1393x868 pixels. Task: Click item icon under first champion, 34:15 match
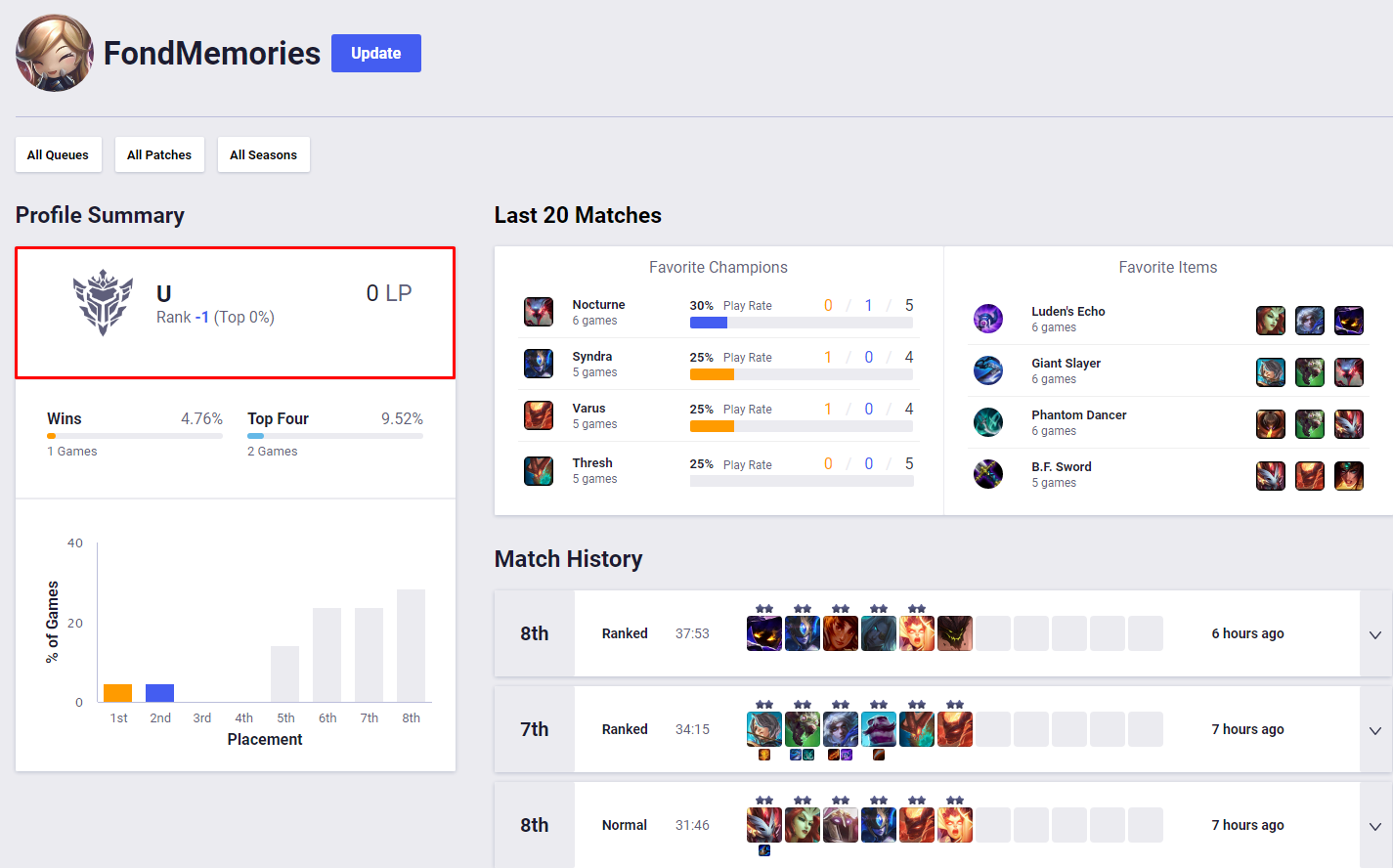(764, 755)
